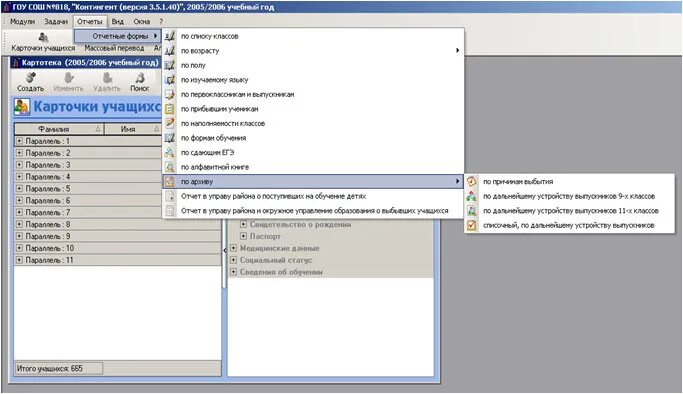Expand the Медицинские данные section
The height and width of the screenshot is (394, 683).
(x=233, y=248)
